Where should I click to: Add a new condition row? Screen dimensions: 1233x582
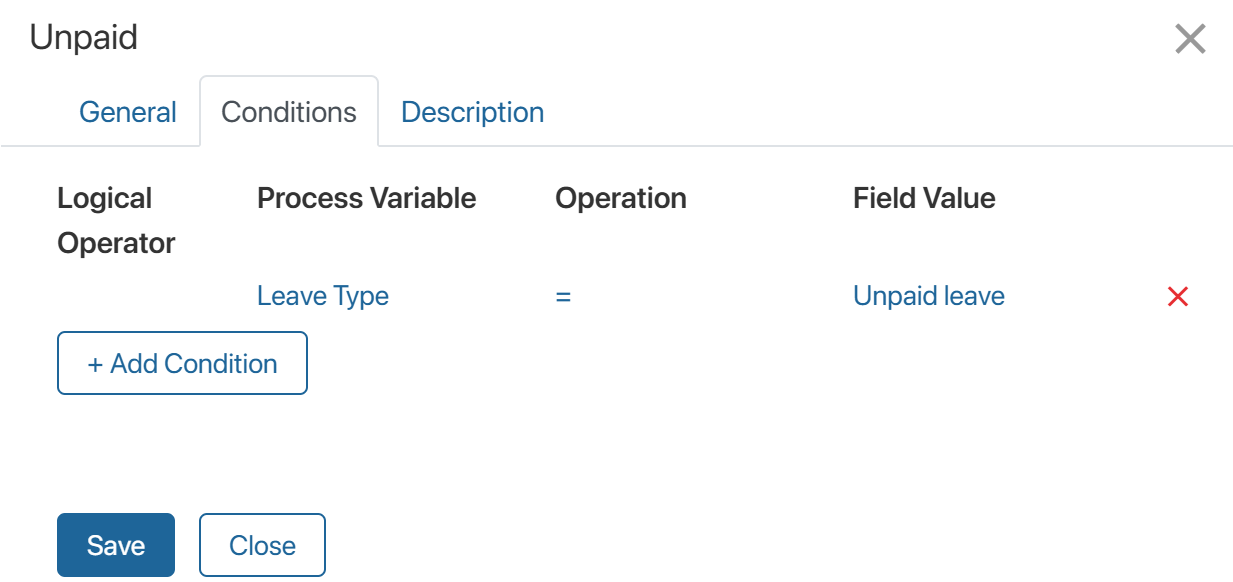point(182,364)
